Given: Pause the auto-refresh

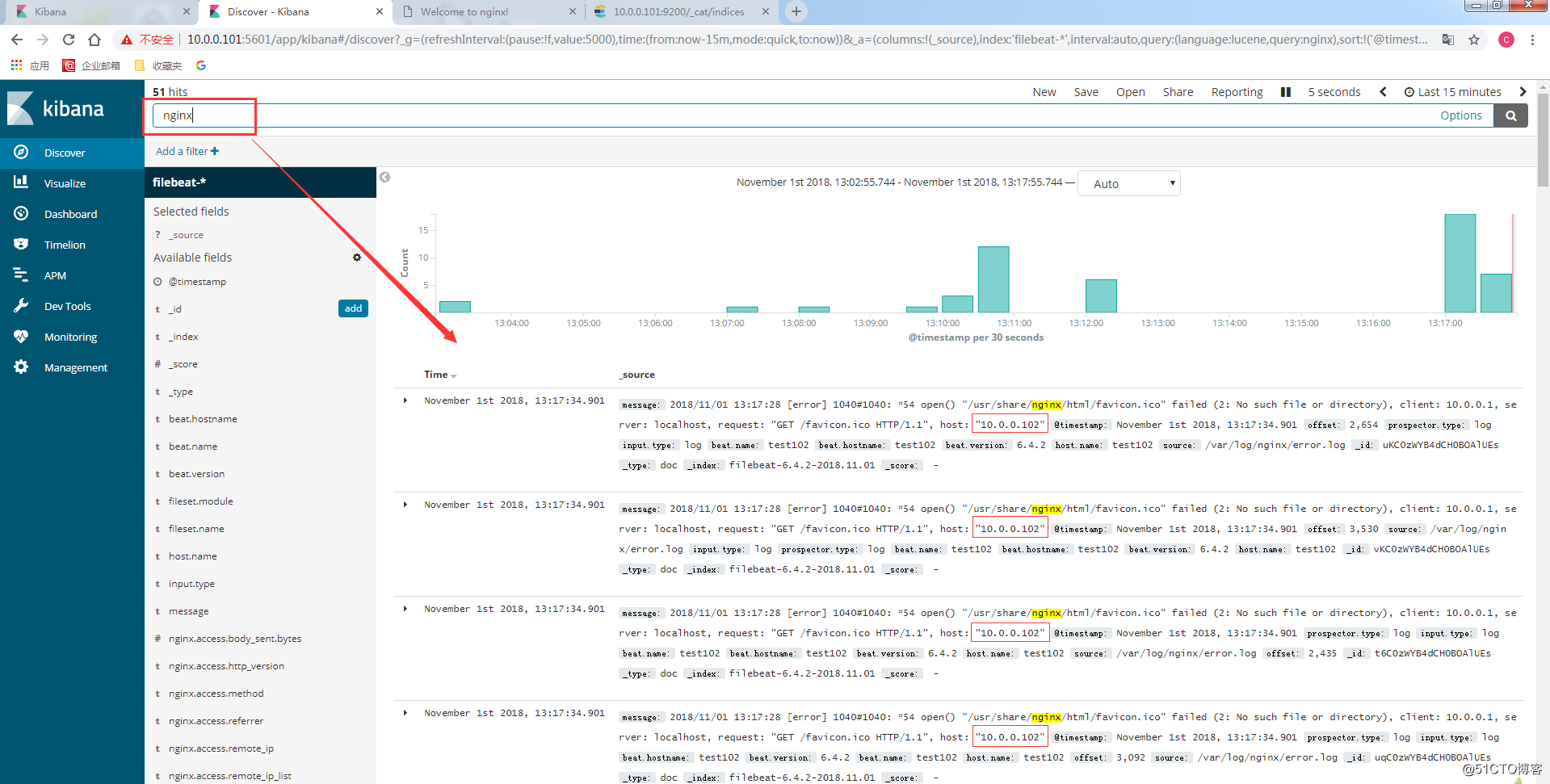Looking at the screenshot, I should (1285, 92).
